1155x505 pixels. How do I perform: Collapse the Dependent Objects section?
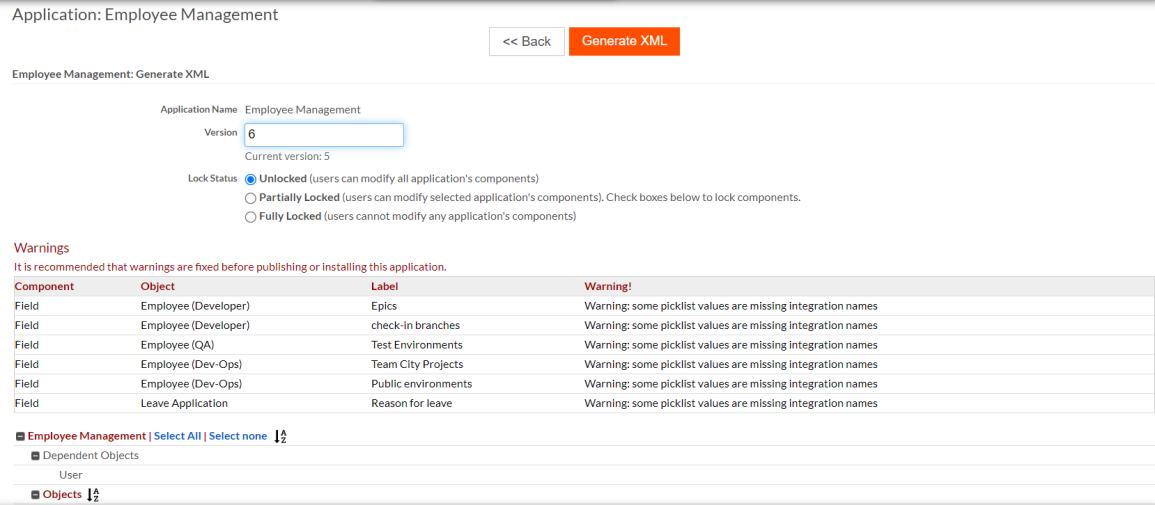point(36,456)
